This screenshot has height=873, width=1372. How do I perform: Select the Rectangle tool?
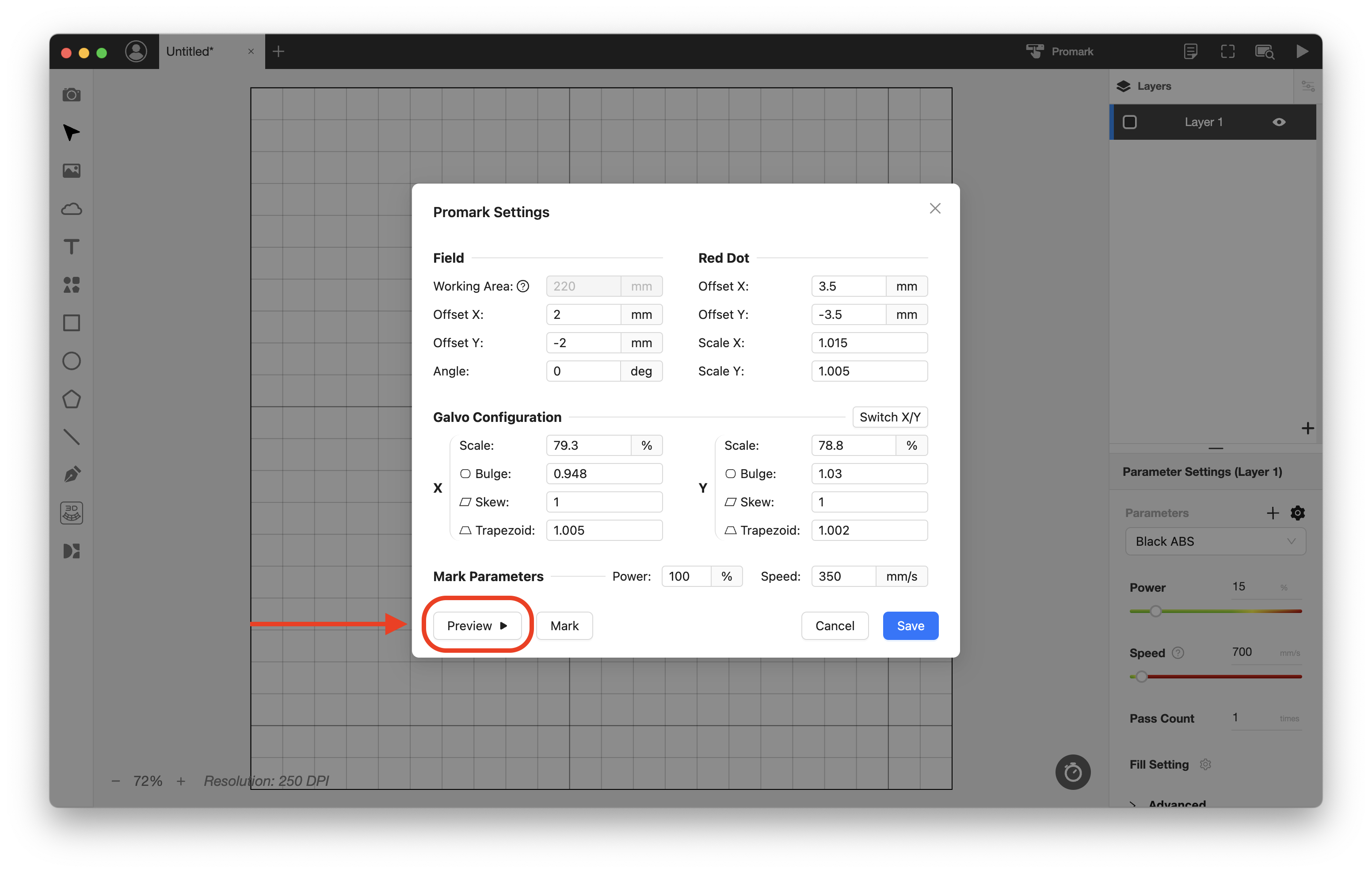(71, 323)
